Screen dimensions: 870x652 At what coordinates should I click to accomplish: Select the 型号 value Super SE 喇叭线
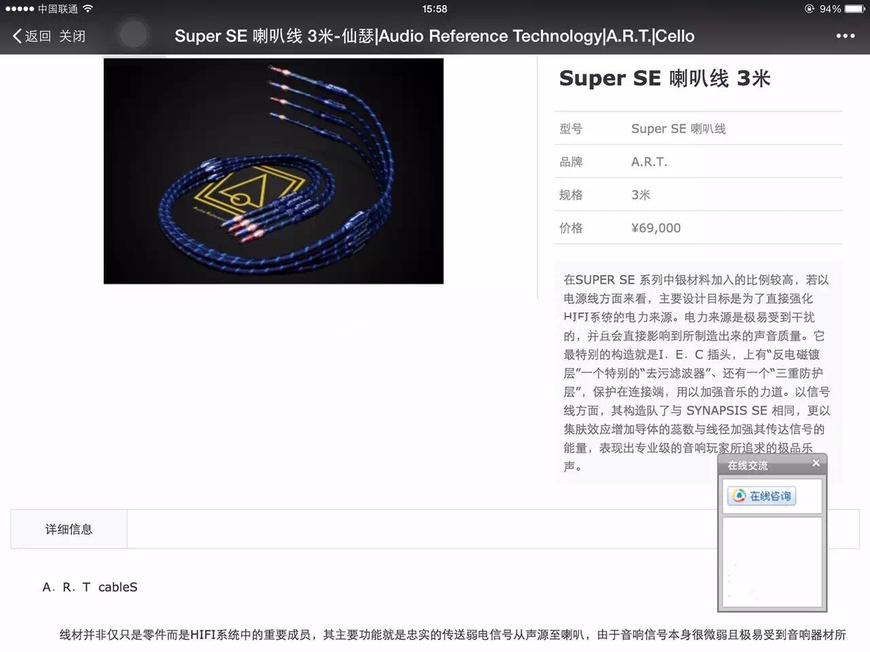[x=678, y=129]
